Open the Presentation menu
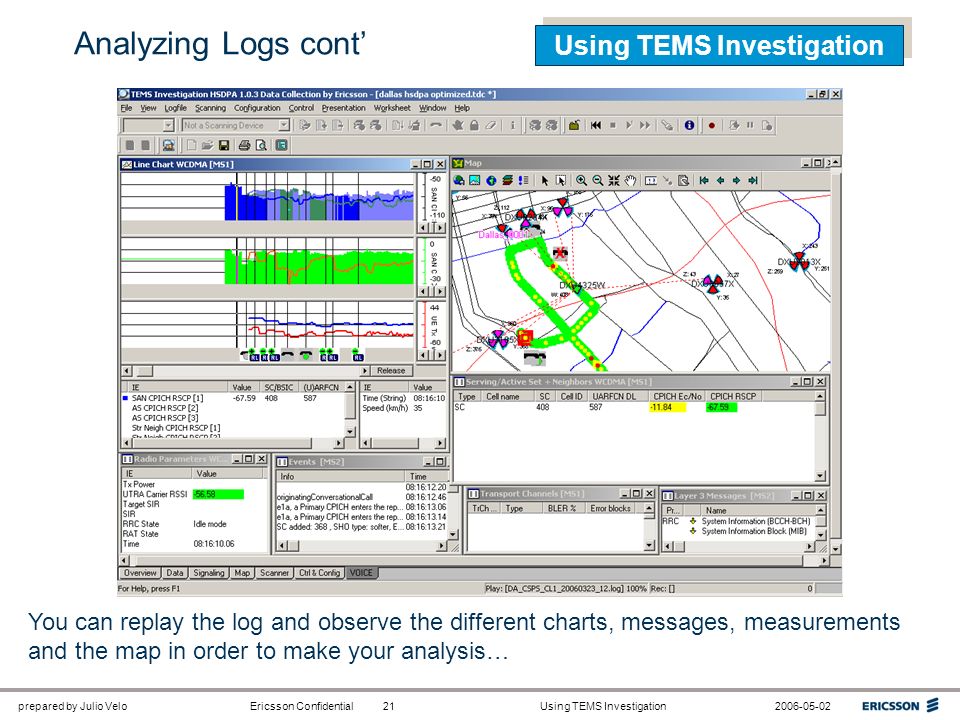This screenshot has height=720, width=960. pos(343,108)
